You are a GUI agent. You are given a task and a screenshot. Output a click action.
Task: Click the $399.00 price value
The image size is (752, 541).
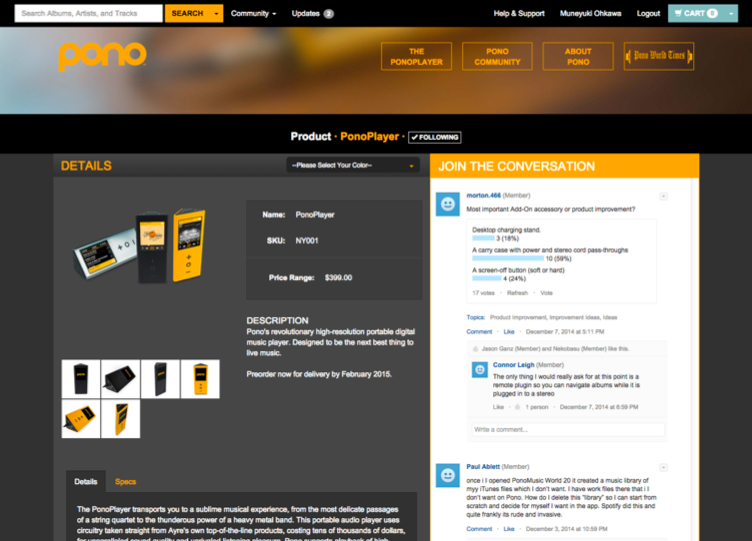pyautogui.click(x=338, y=278)
